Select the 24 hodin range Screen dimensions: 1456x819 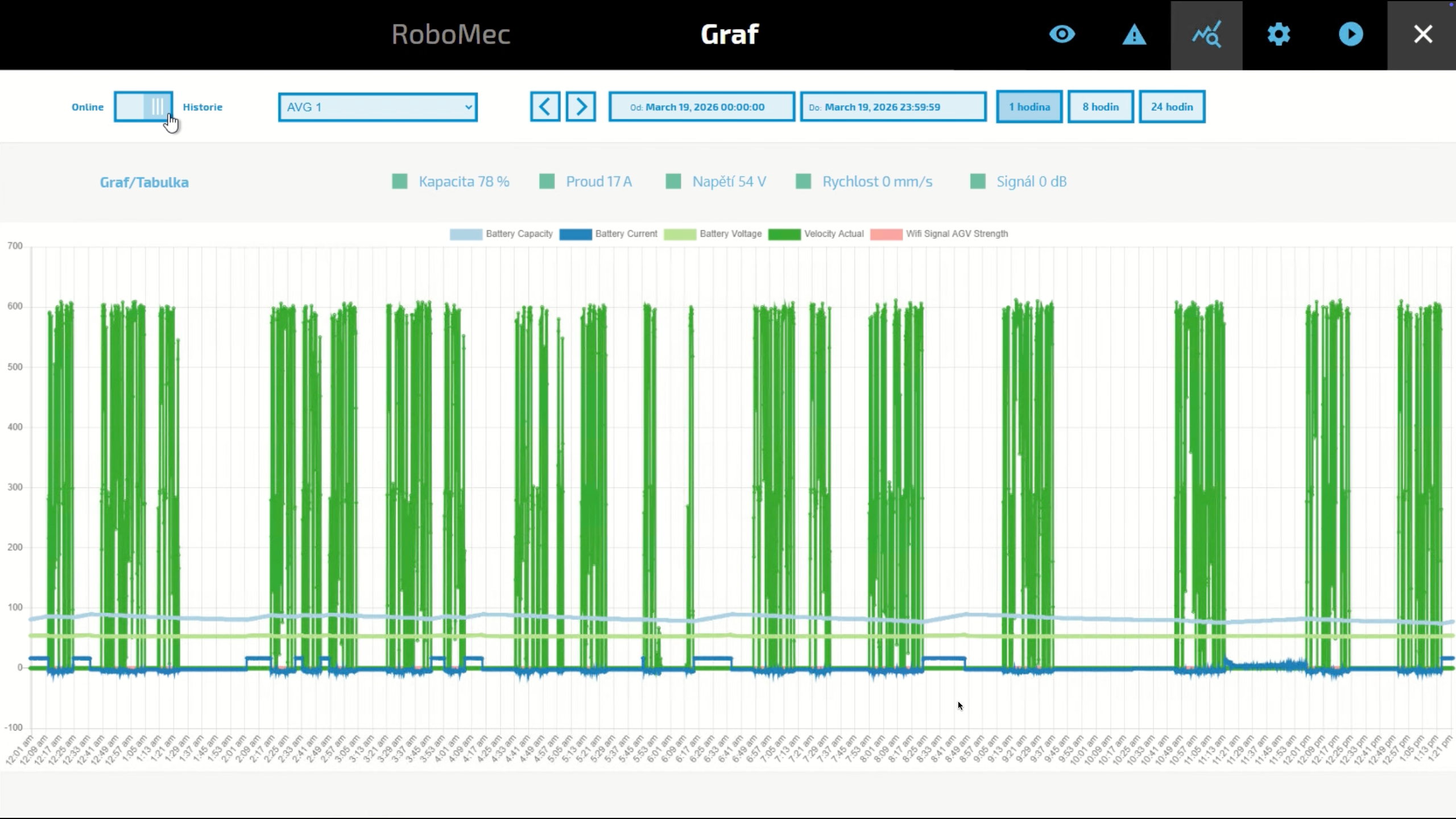coord(1172,107)
